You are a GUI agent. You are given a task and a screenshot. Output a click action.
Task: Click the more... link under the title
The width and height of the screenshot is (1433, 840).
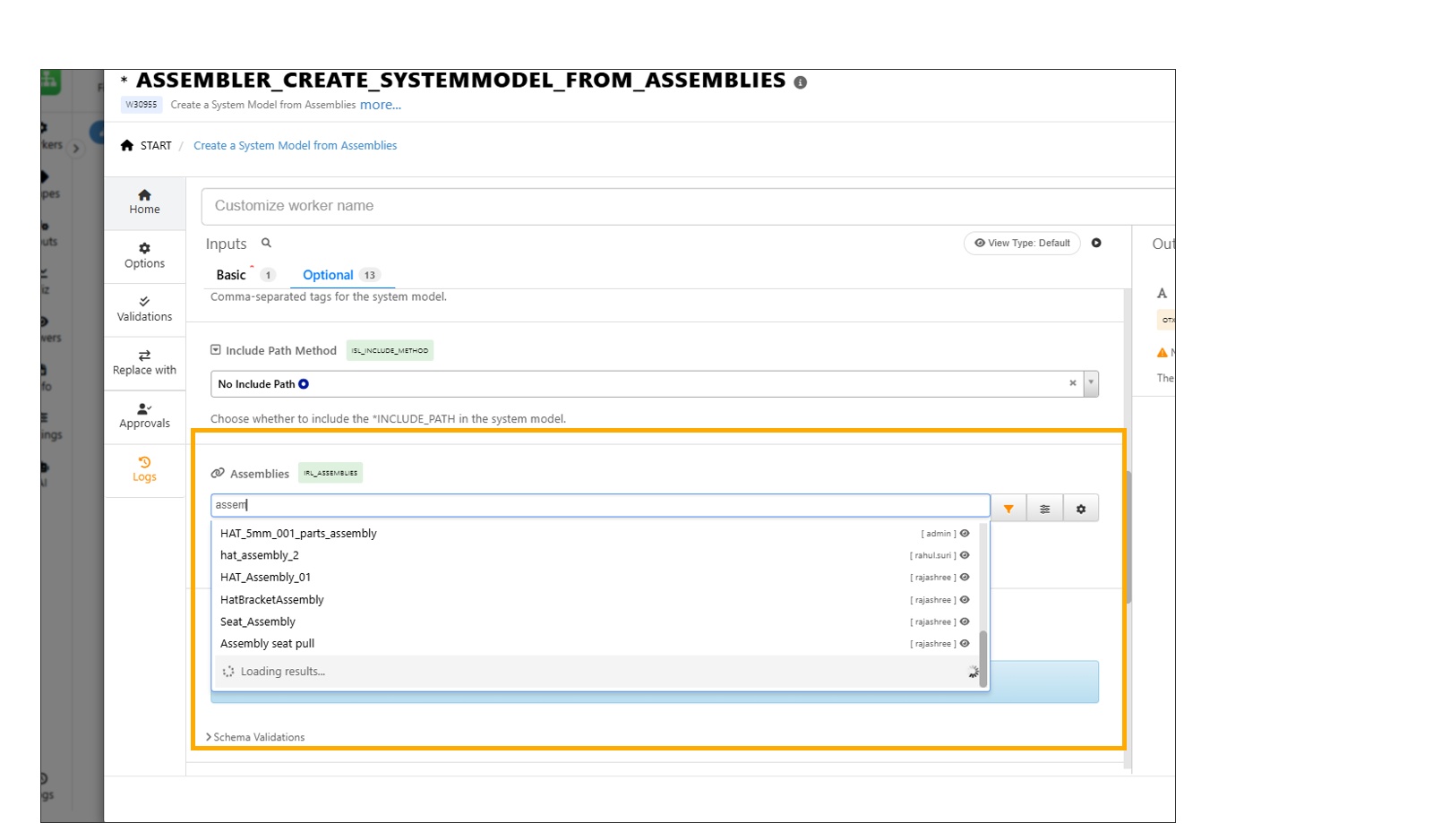coord(381,105)
